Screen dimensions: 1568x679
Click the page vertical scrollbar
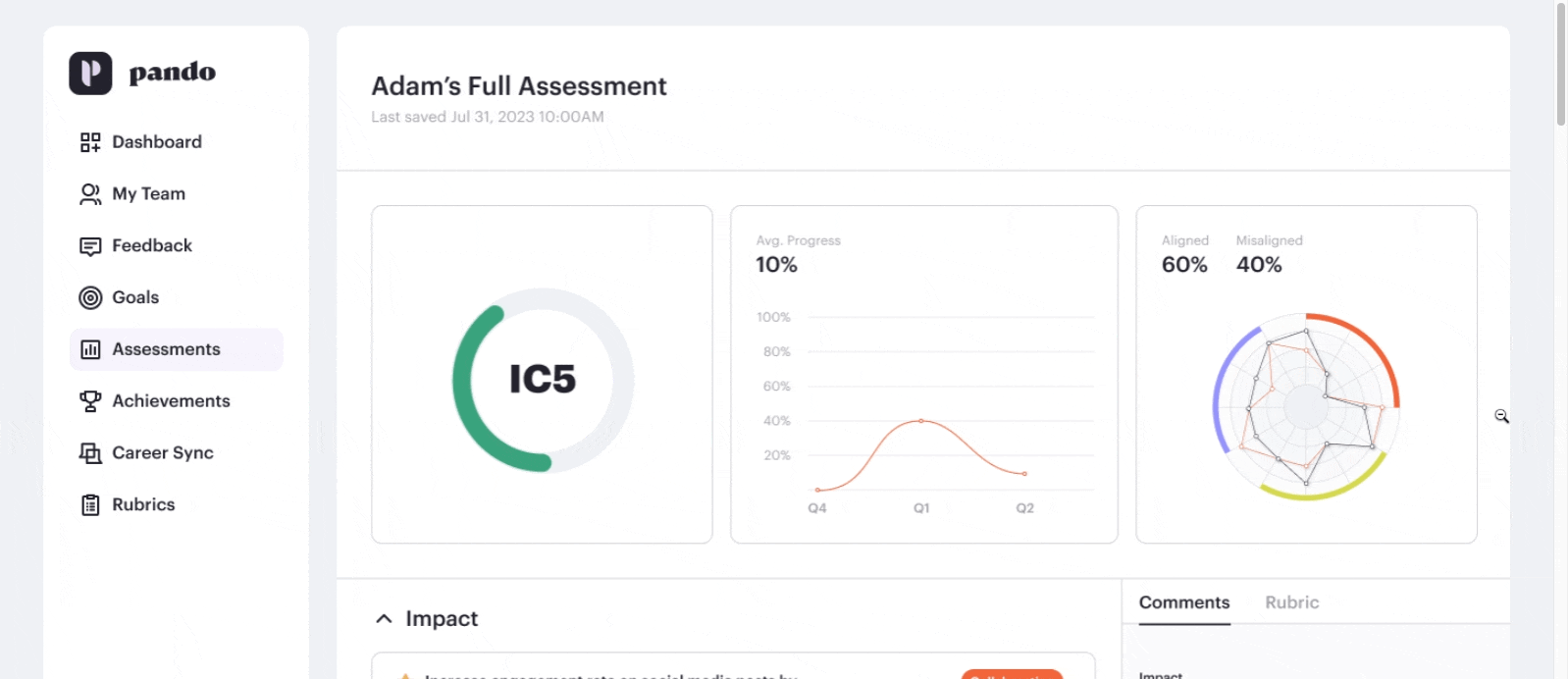(1560, 64)
